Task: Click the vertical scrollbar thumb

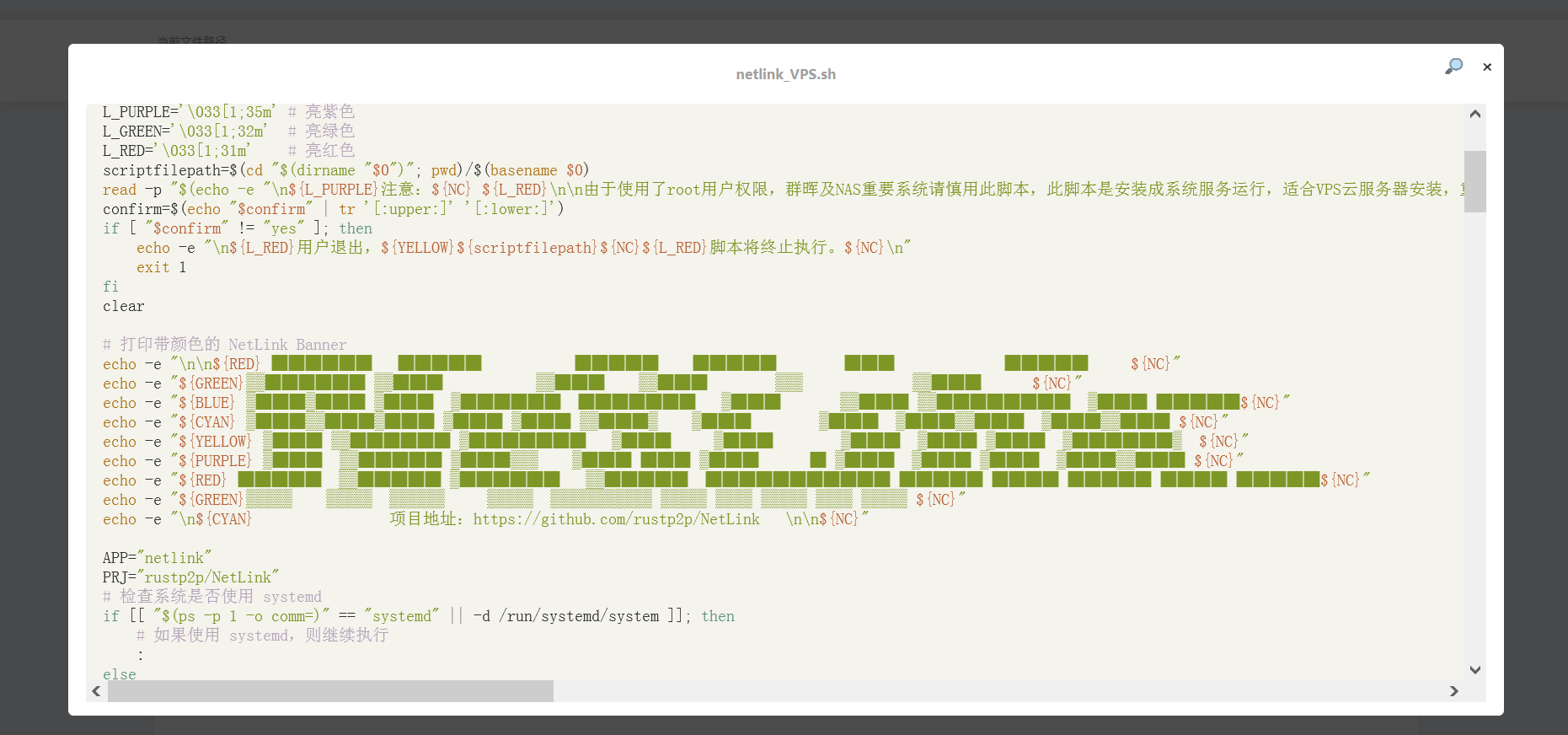Action: pos(1474,181)
